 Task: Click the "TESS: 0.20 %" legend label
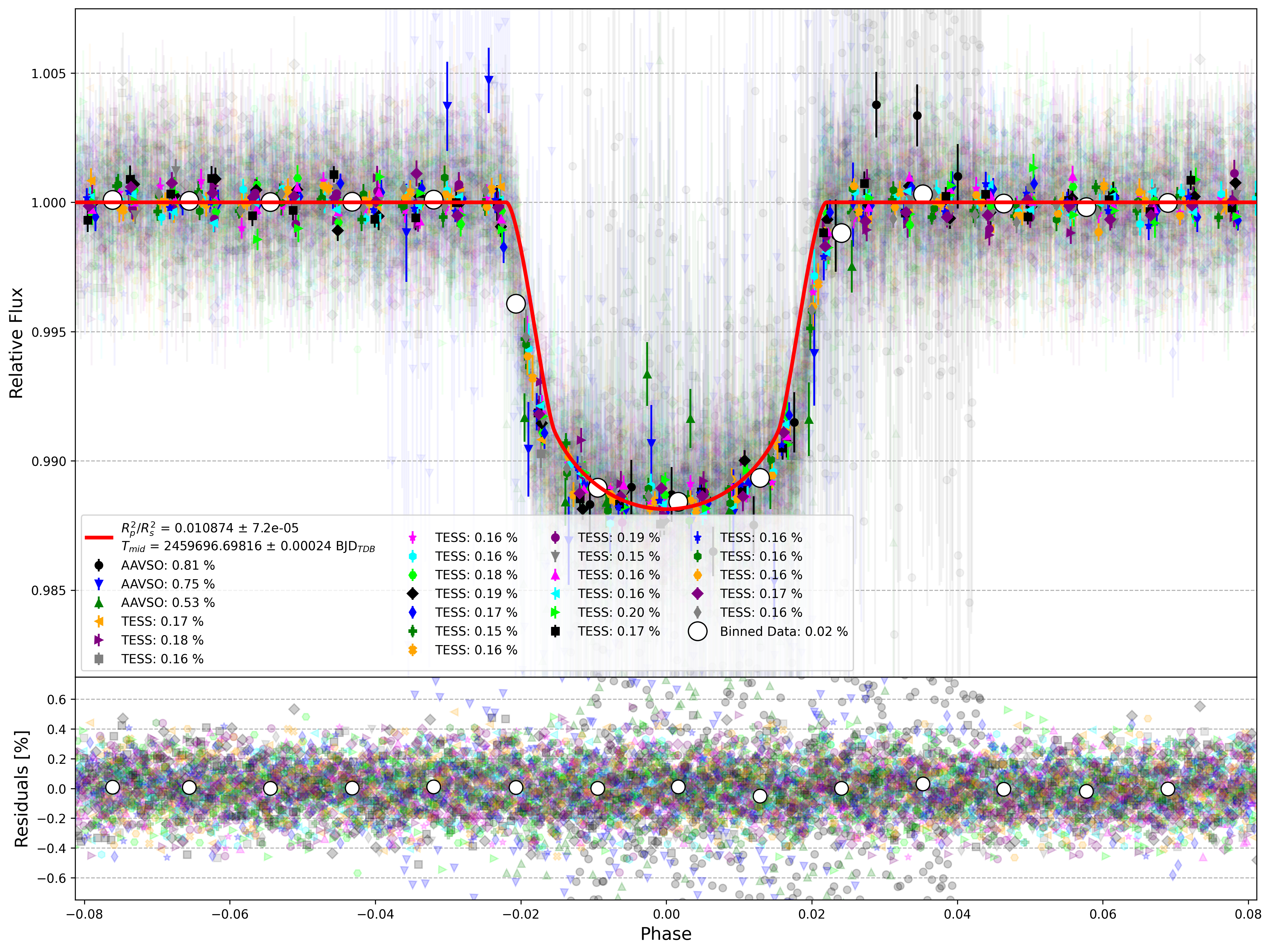(x=619, y=613)
